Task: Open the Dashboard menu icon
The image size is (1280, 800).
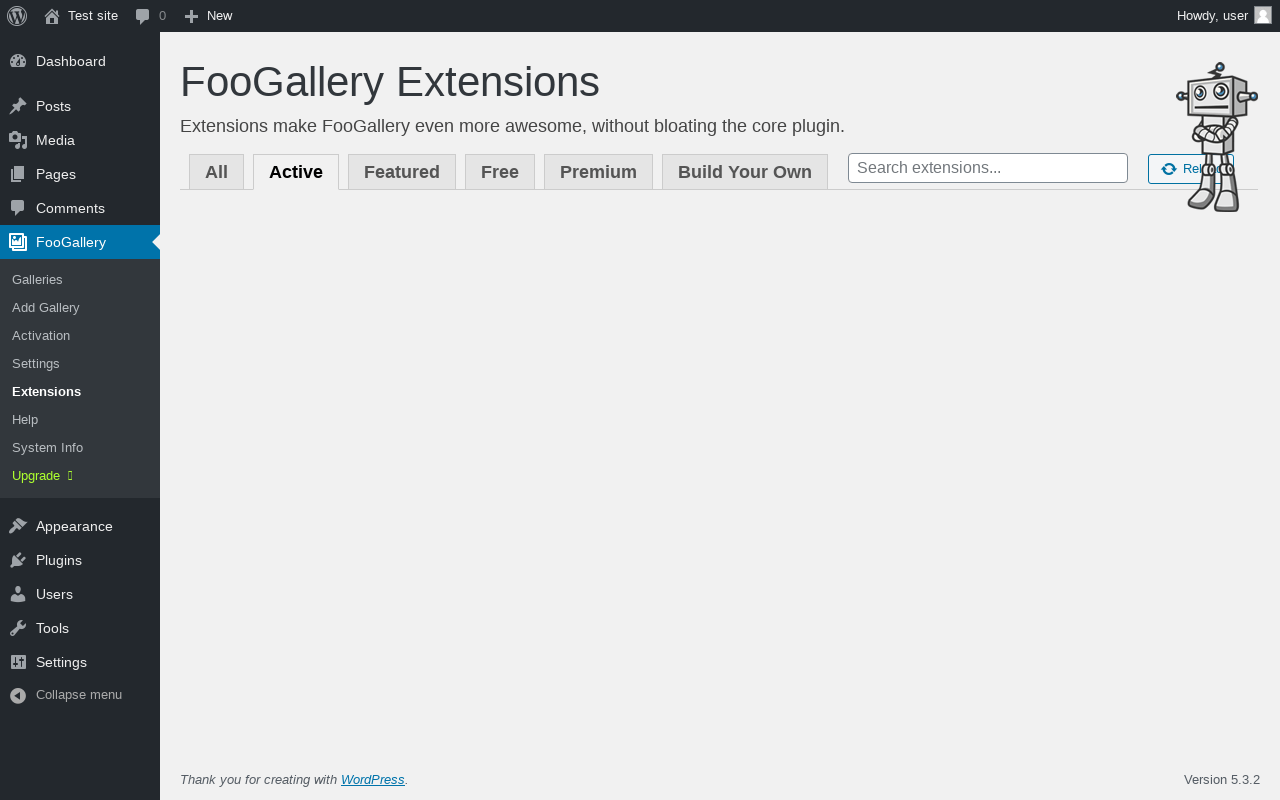Action: (x=17, y=61)
